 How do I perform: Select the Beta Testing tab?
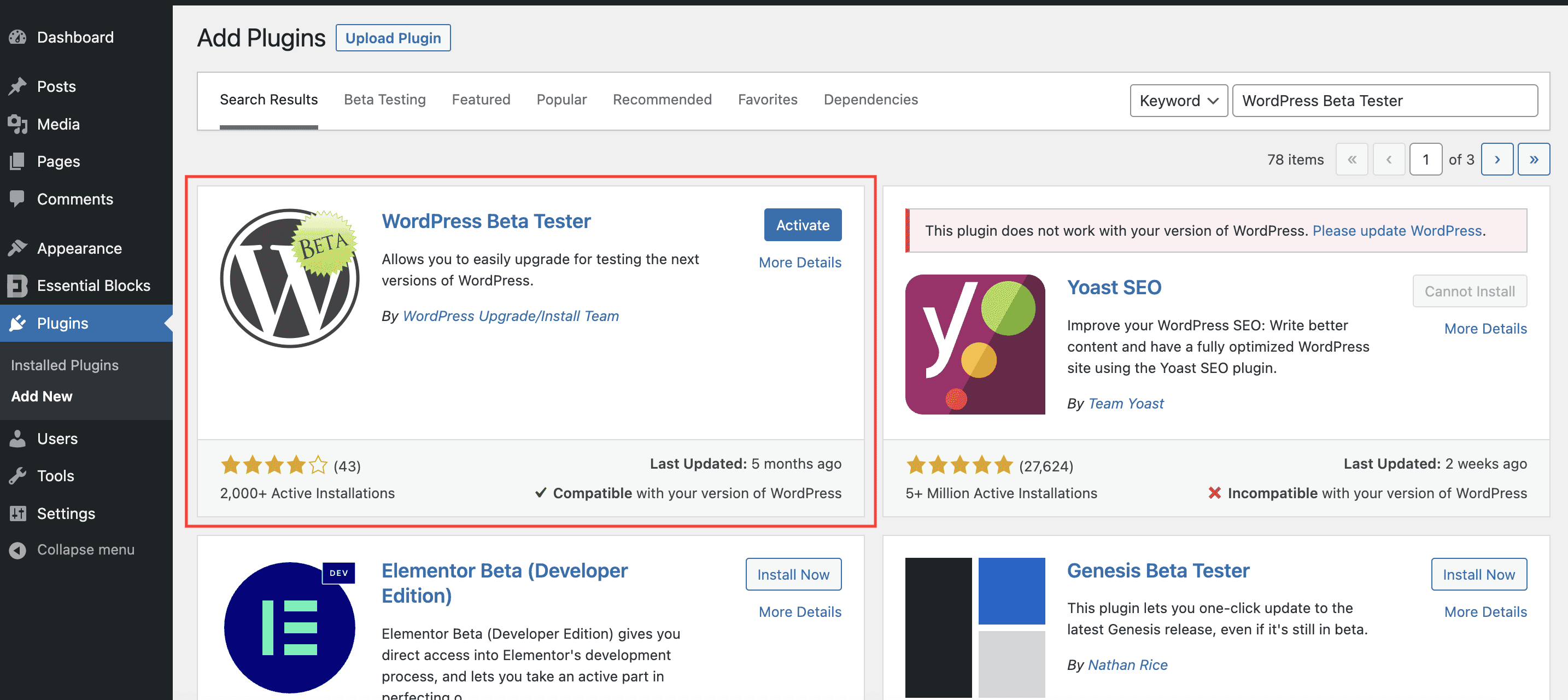click(x=385, y=99)
